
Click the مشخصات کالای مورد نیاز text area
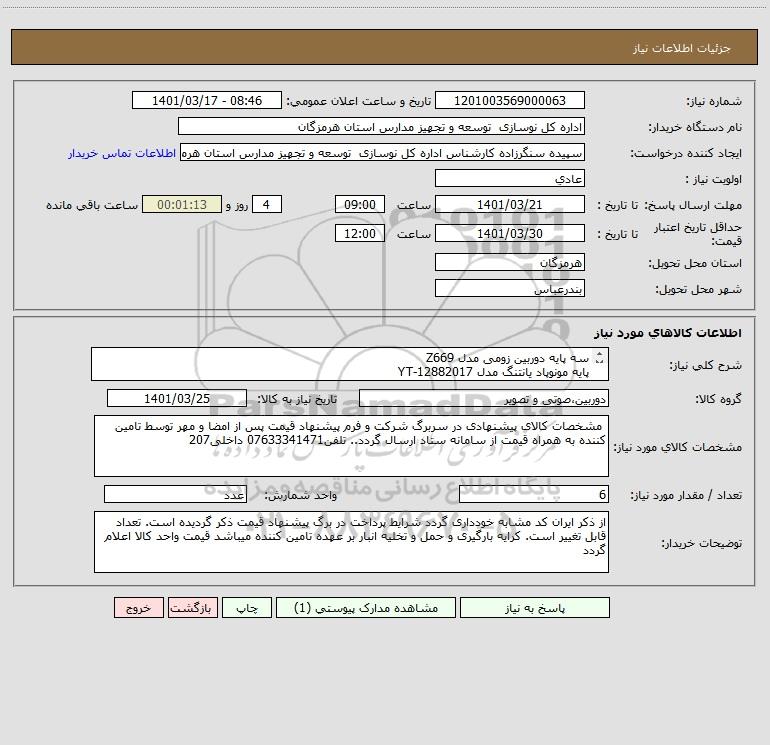tap(351, 446)
